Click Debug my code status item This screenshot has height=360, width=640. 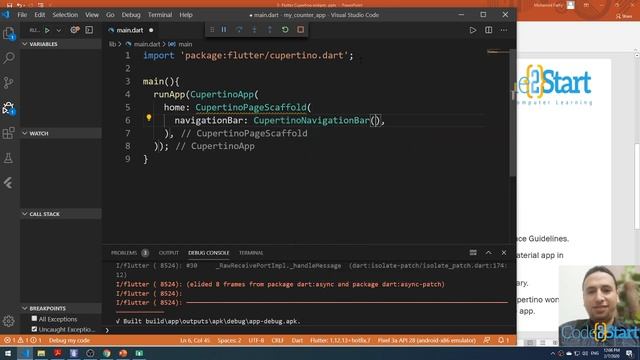point(69,340)
